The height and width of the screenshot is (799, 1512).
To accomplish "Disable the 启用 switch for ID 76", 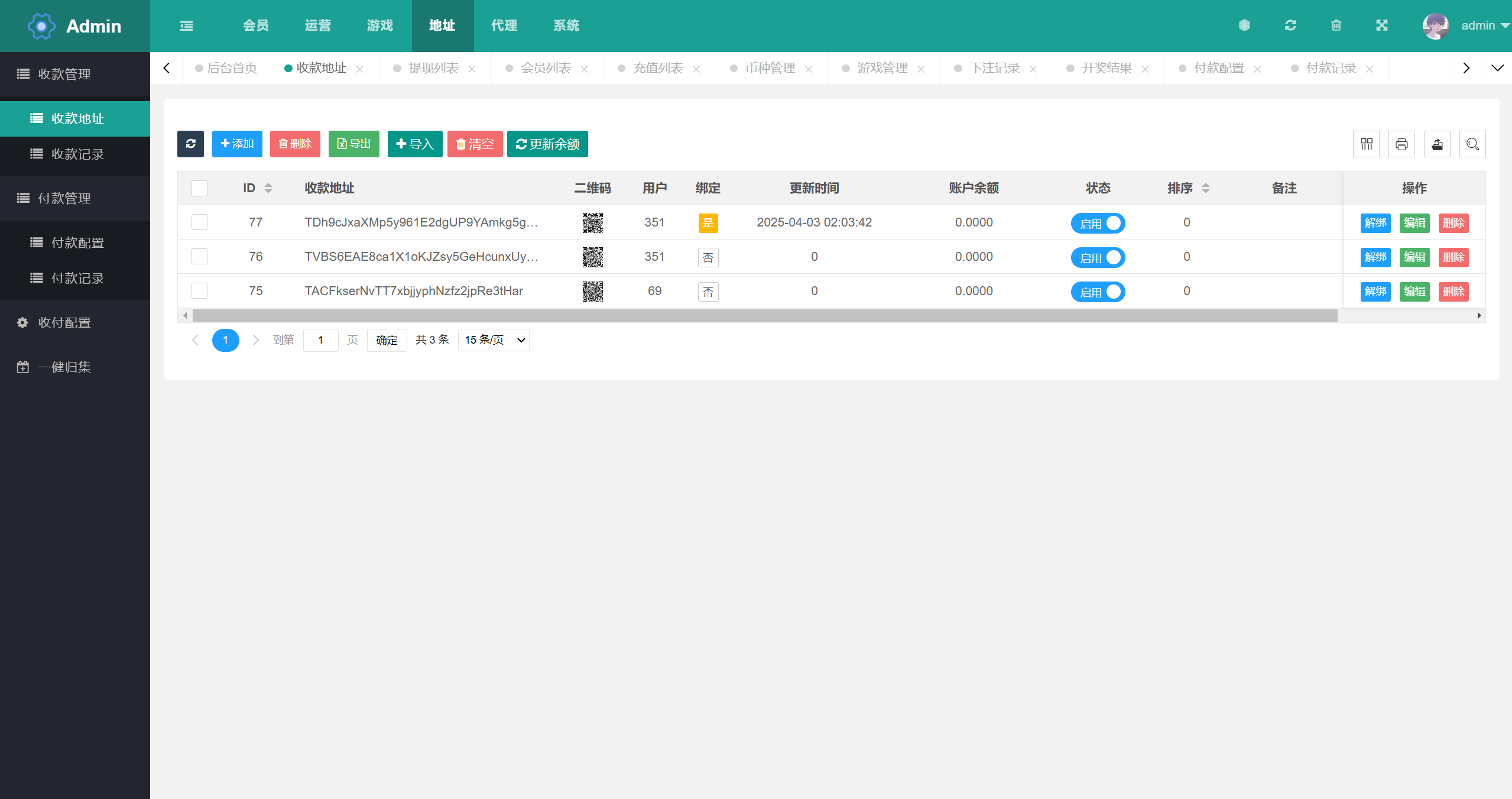I will 1098,257.
